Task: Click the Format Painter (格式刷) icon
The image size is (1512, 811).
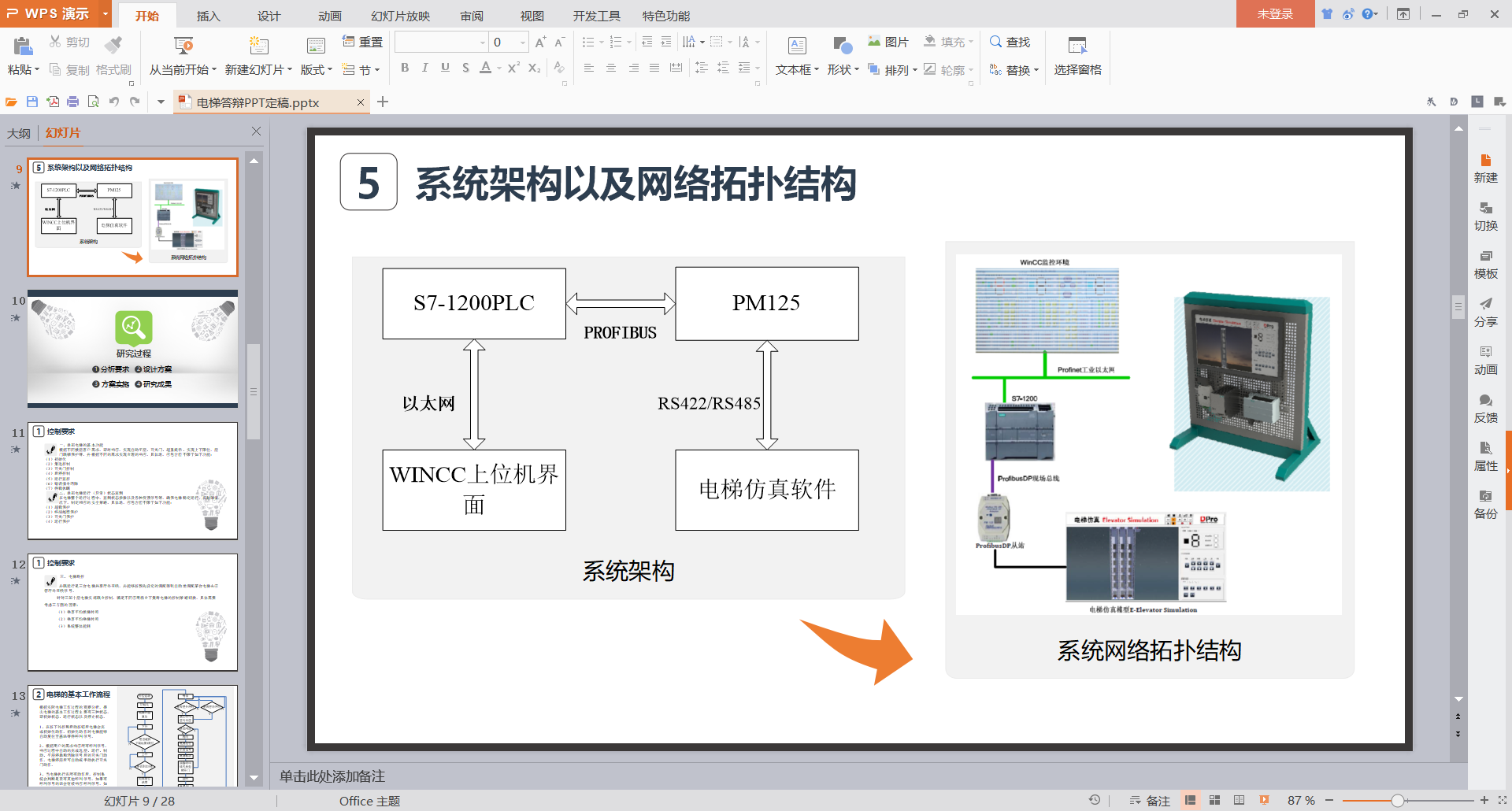Action: coord(114,45)
